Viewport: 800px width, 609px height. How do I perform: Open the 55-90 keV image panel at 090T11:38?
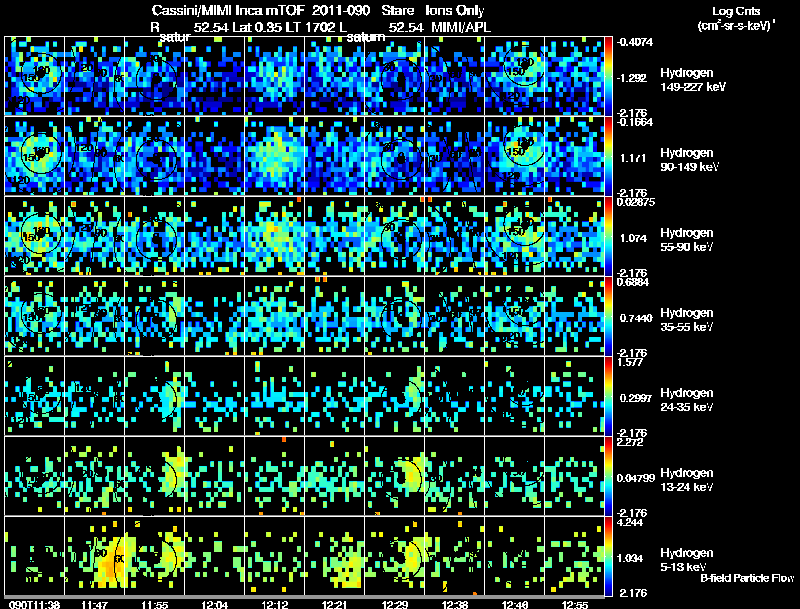[34, 236]
